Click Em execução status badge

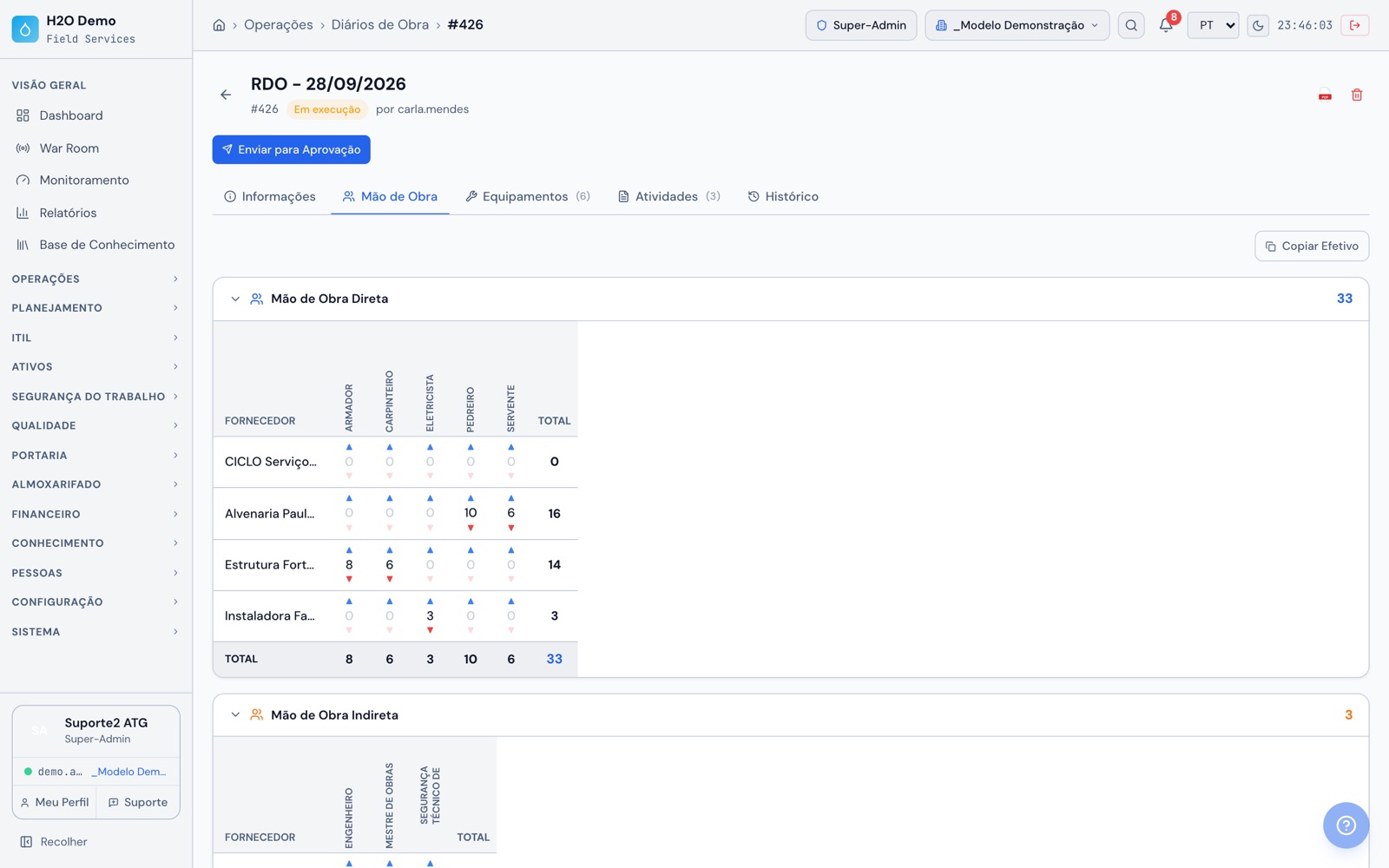pos(327,109)
